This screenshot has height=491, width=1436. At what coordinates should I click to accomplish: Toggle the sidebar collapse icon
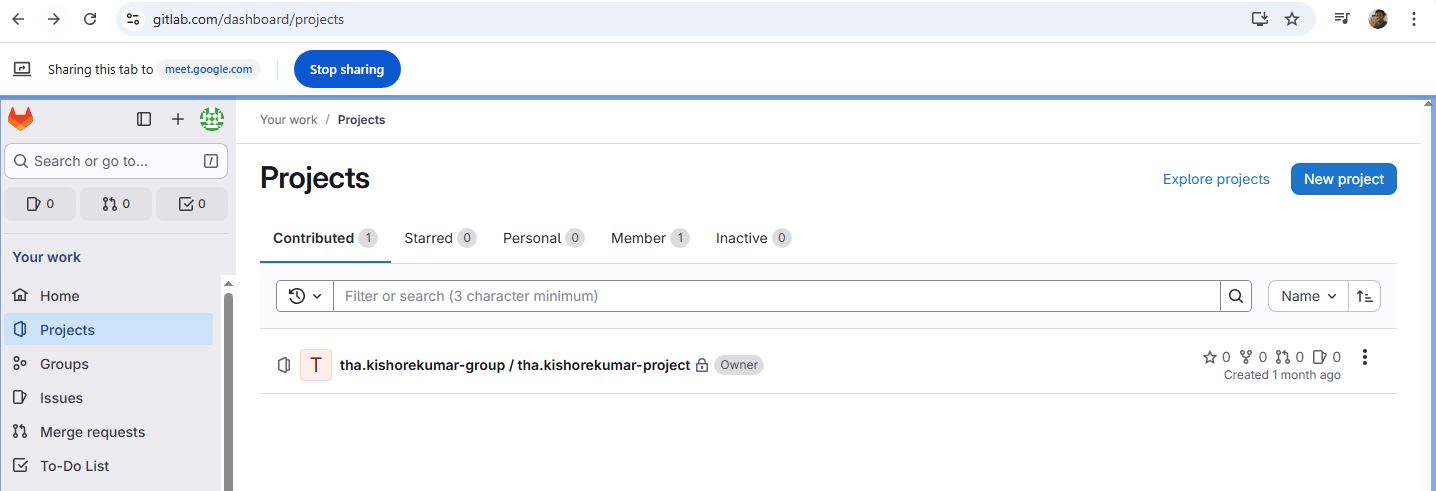[x=144, y=120]
